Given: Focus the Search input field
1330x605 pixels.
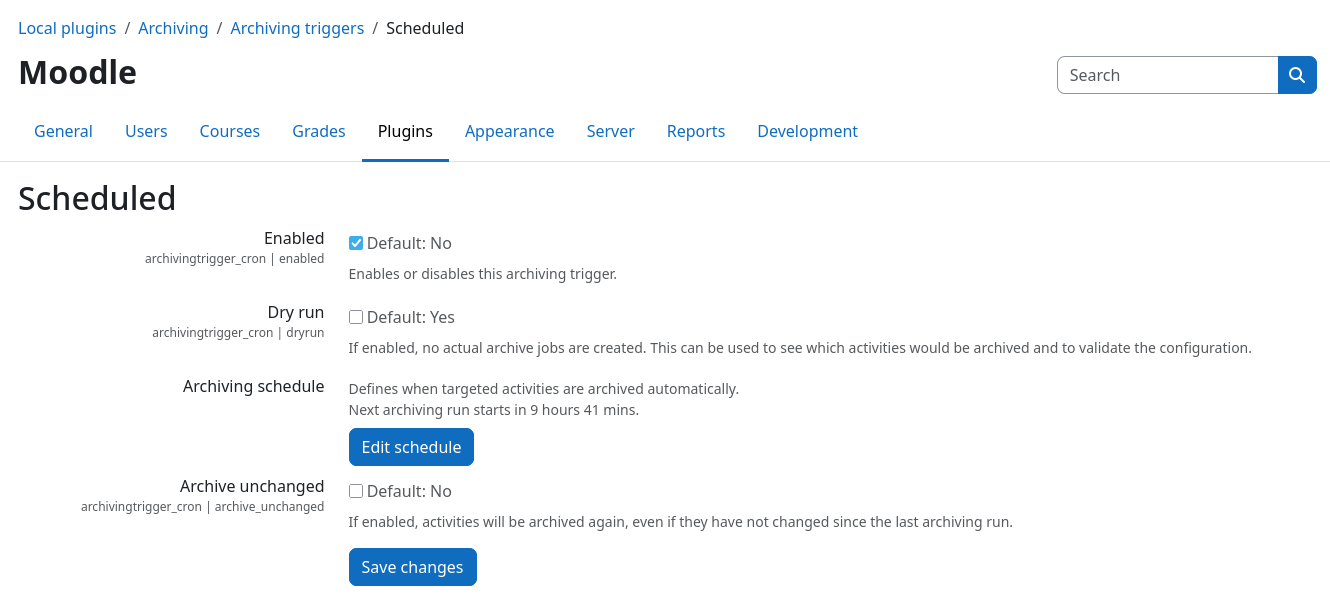Looking at the screenshot, I should (1167, 75).
